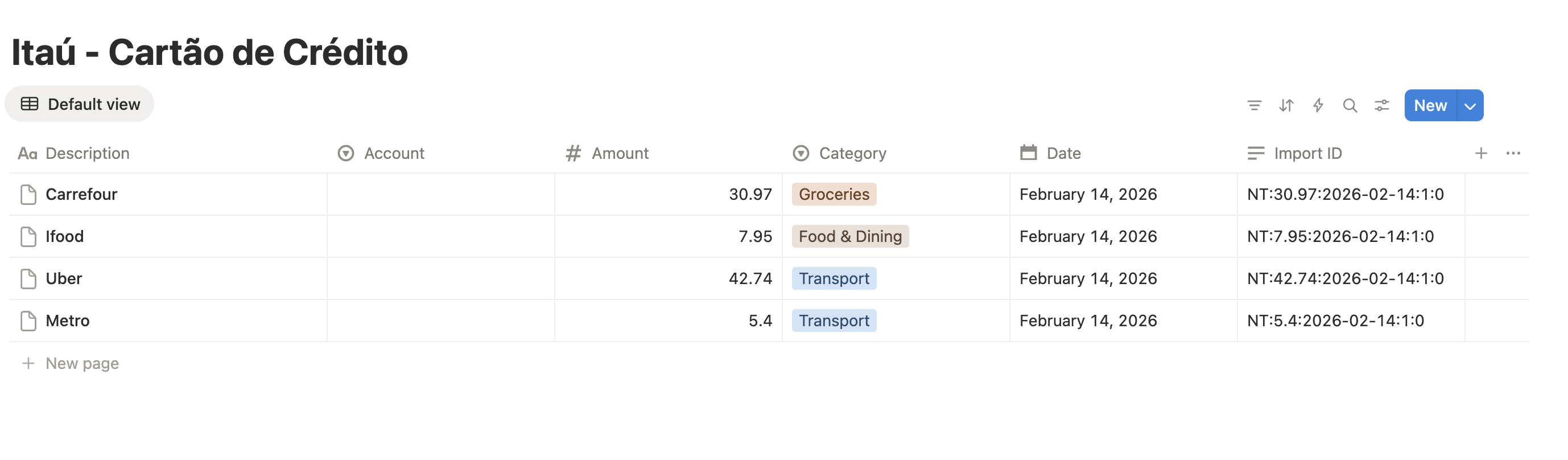Click the Date column header
1568x460 pixels.
[x=1063, y=153]
